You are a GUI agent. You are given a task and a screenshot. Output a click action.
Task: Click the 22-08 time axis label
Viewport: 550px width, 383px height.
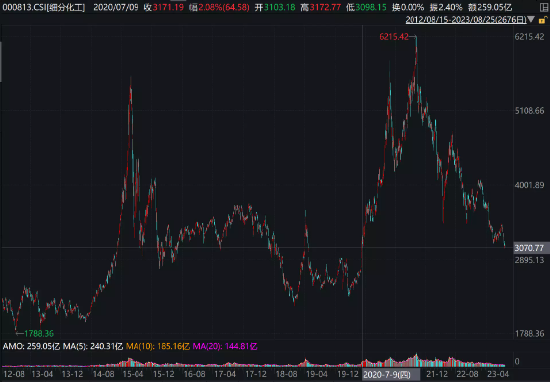pyautogui.click(x=467, y=374)
